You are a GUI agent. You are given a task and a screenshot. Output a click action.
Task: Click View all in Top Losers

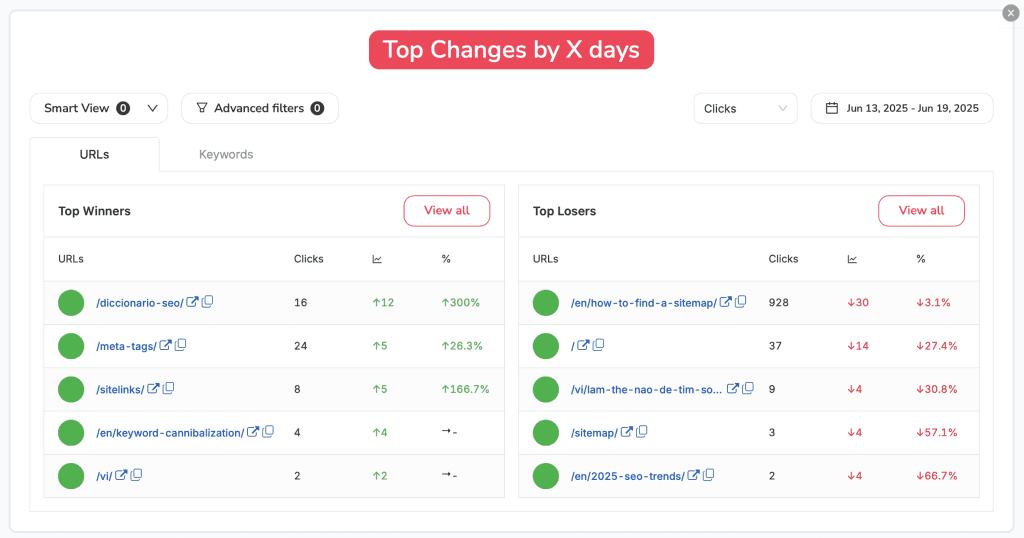pos(921,211)
